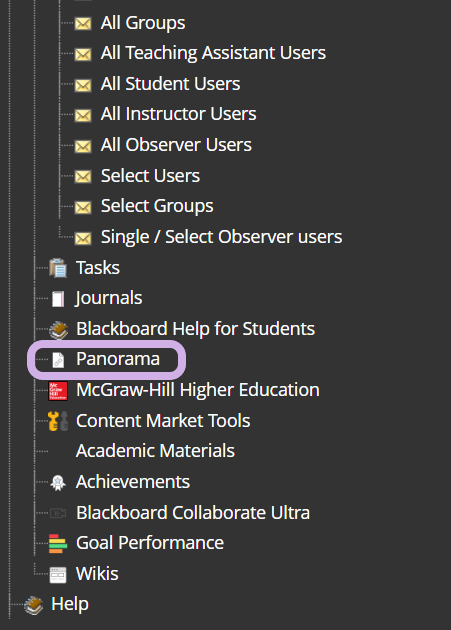Click the Tasks clipboard icon
This screenshot has height=630, width=451.
(58, 268)
